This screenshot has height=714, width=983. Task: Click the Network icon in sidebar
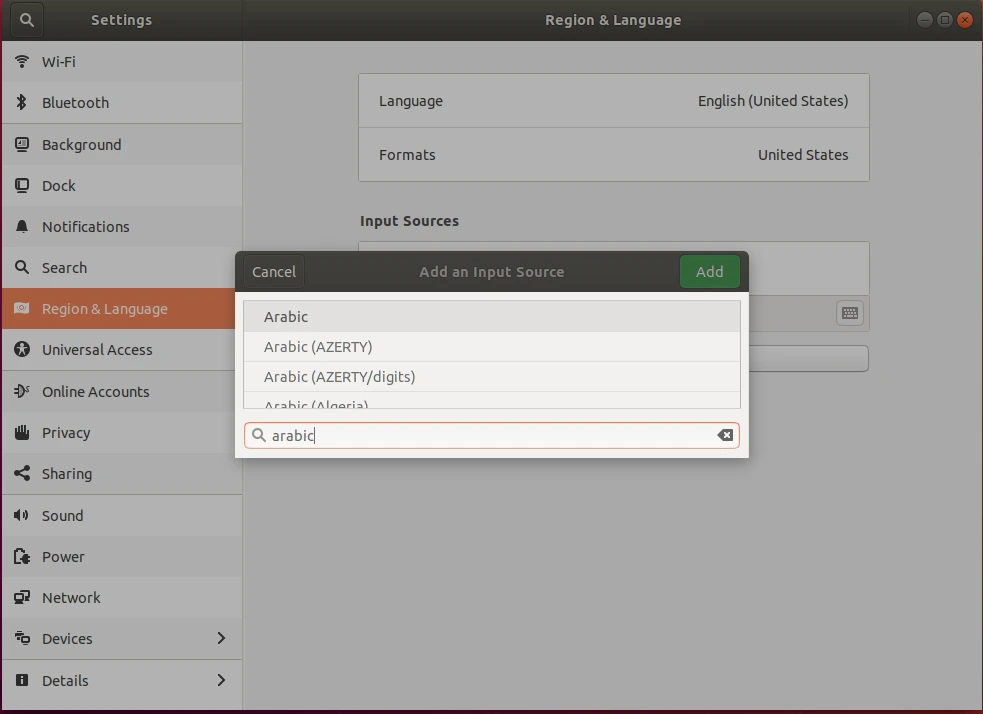point(22,597)
